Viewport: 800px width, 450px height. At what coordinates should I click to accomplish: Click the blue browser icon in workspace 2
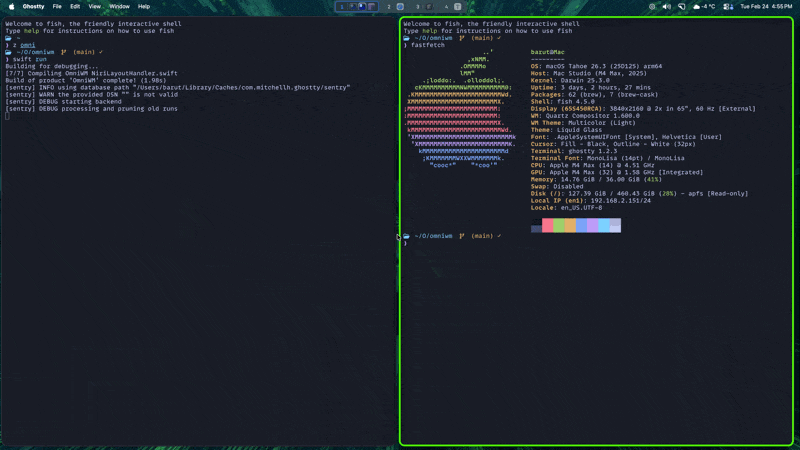coord(401,7)
